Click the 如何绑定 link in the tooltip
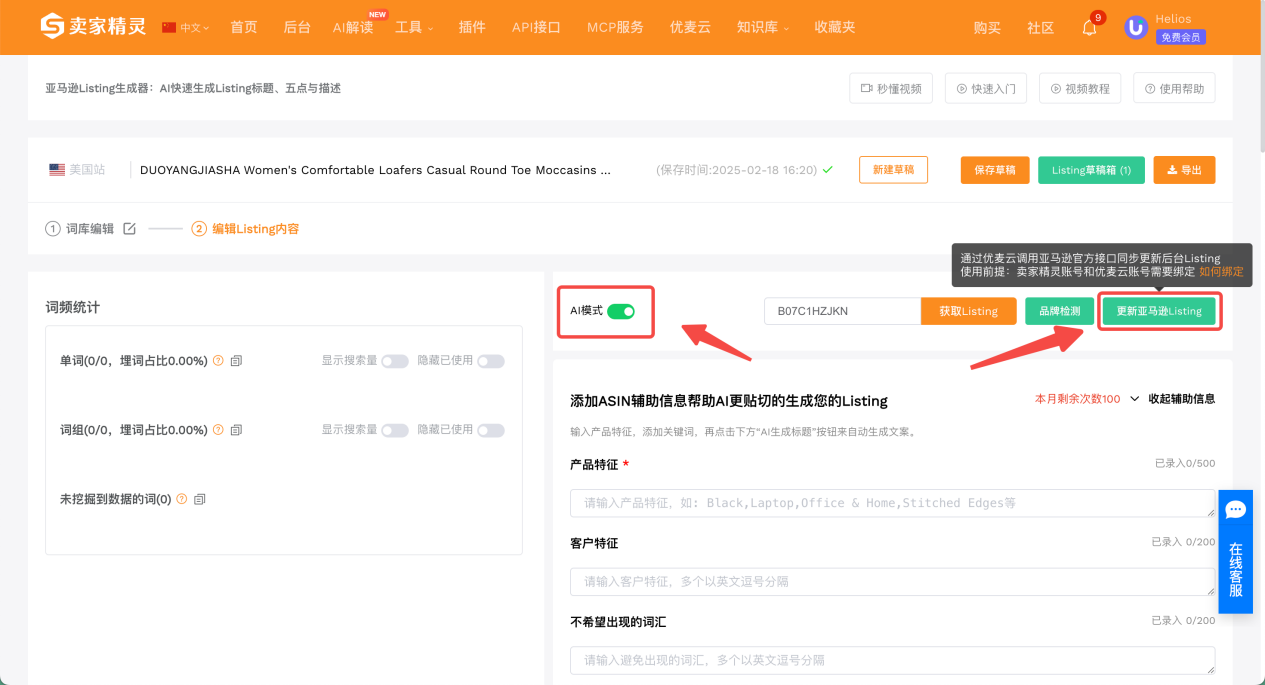 pyautogui.click(x=1221, y=272)
